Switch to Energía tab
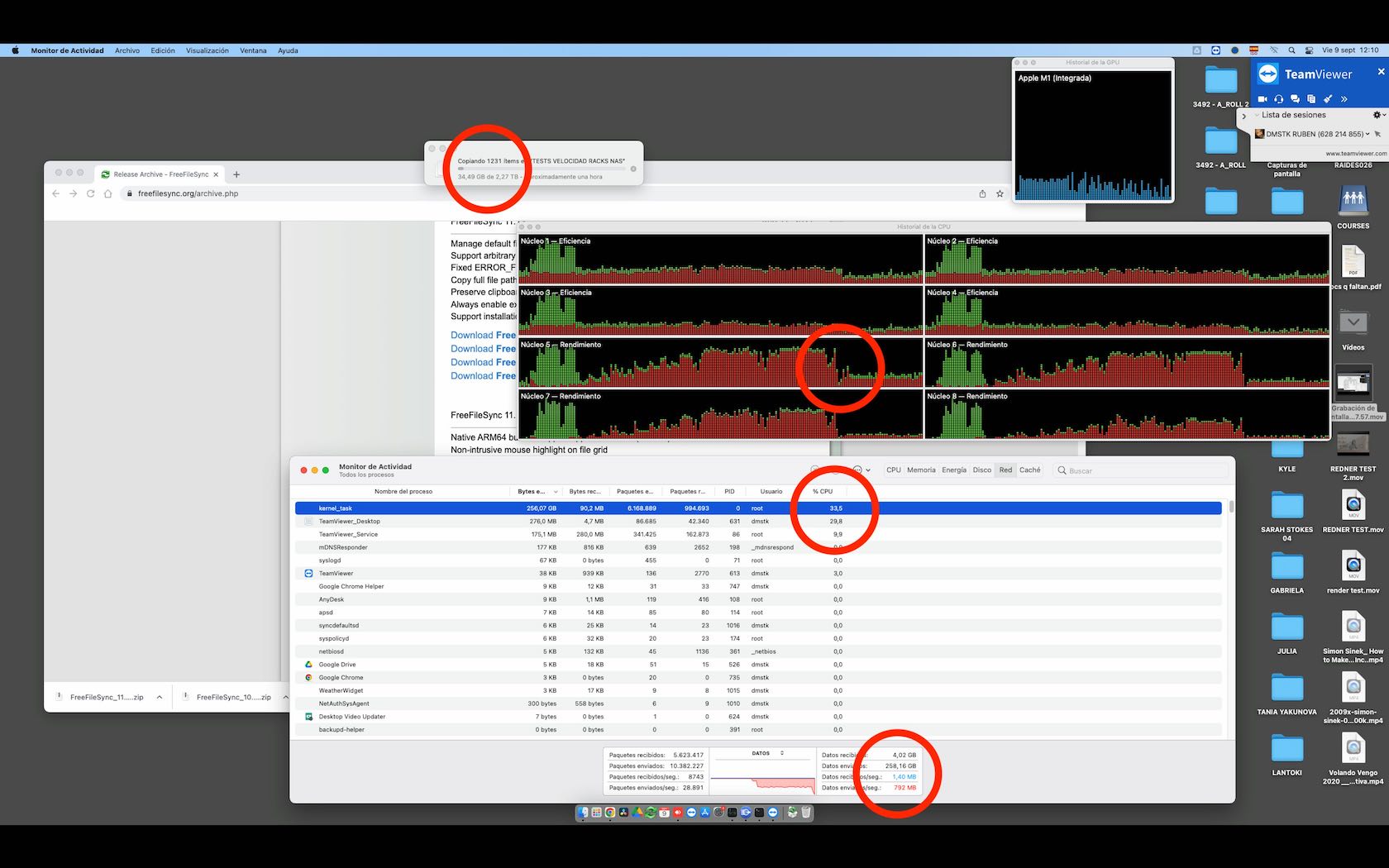The height and width of the screenshot is (868, 1389). tap(954, 470)
